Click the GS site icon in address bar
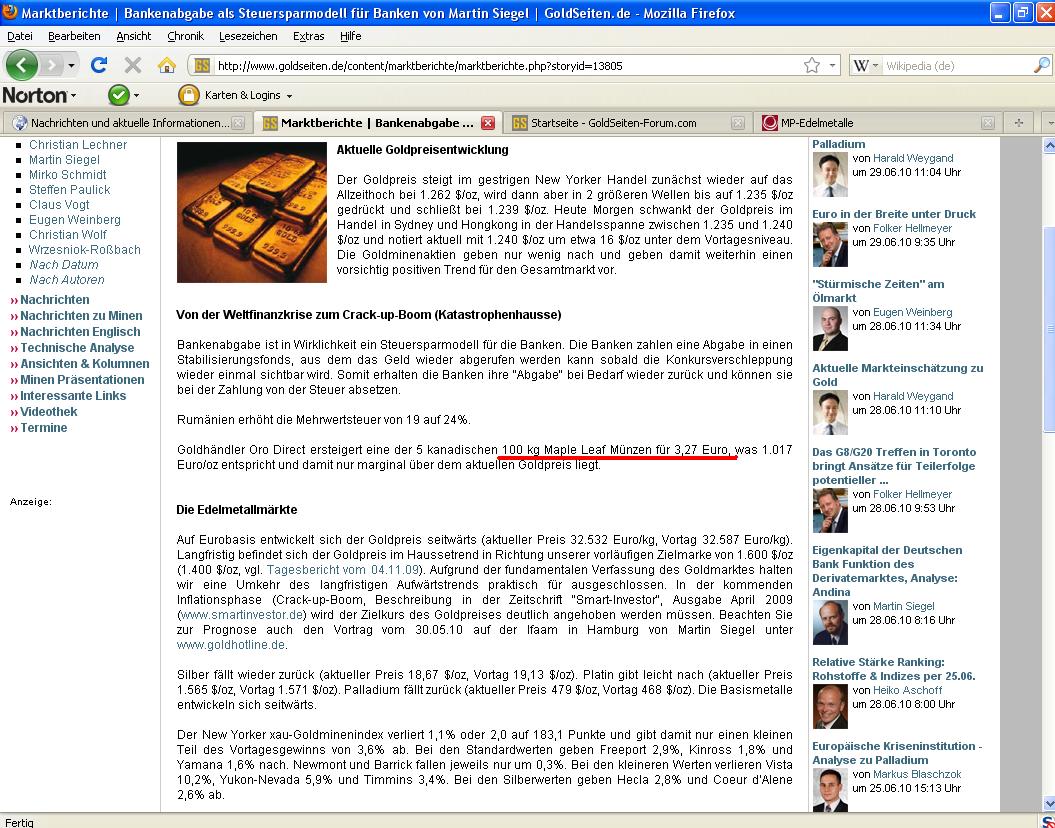 (202, 65)
